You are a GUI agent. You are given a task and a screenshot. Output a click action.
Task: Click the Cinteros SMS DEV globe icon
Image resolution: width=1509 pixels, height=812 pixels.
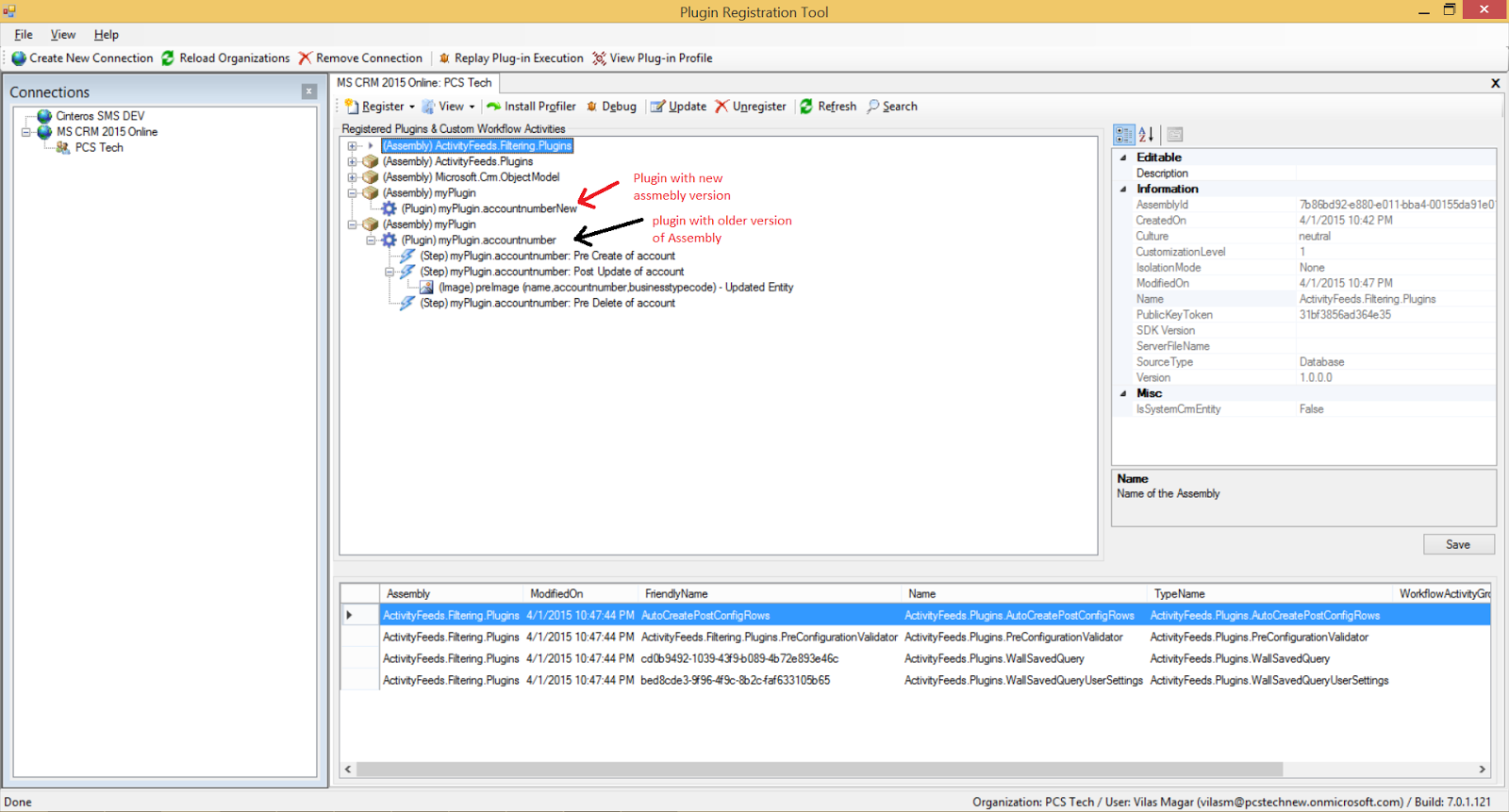click(44, 116)
